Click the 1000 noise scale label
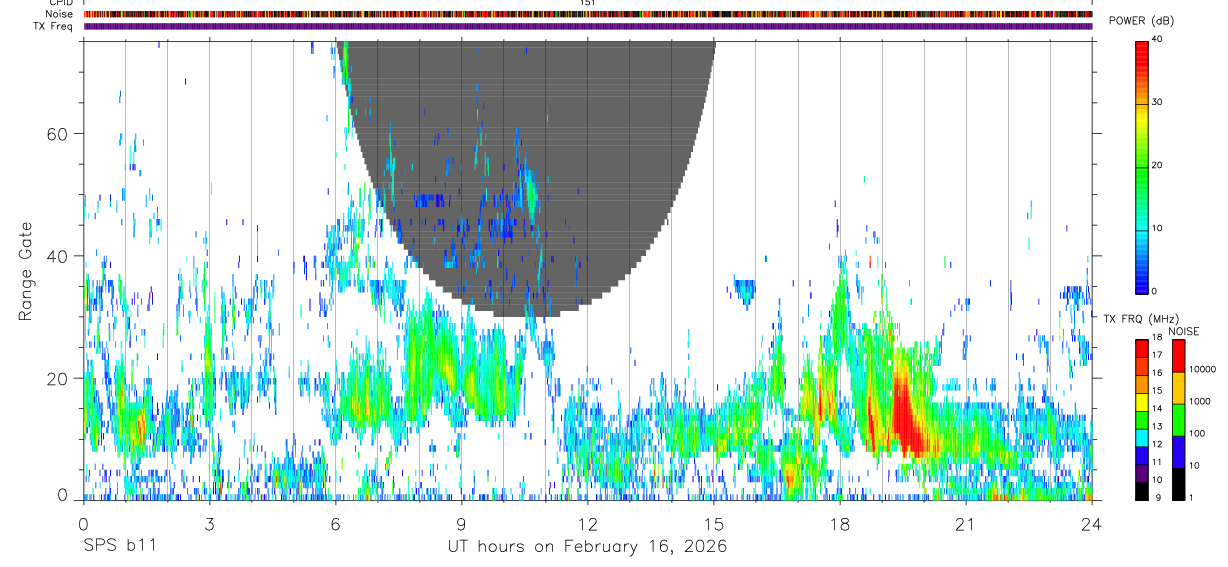This screenshot has height=567, width=1228. (1199, 401)
